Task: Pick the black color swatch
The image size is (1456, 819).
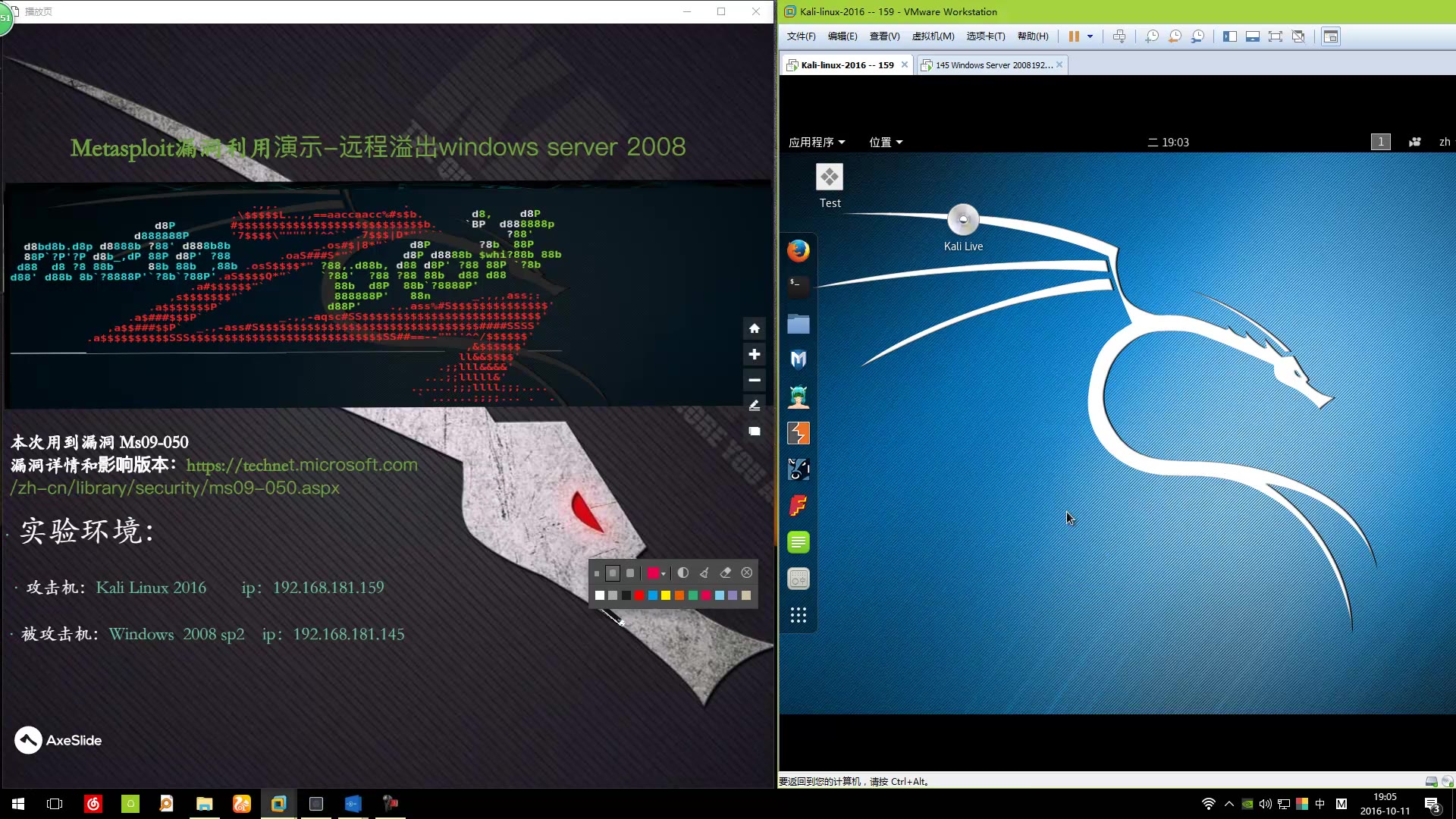Action: tap(626, 595)
